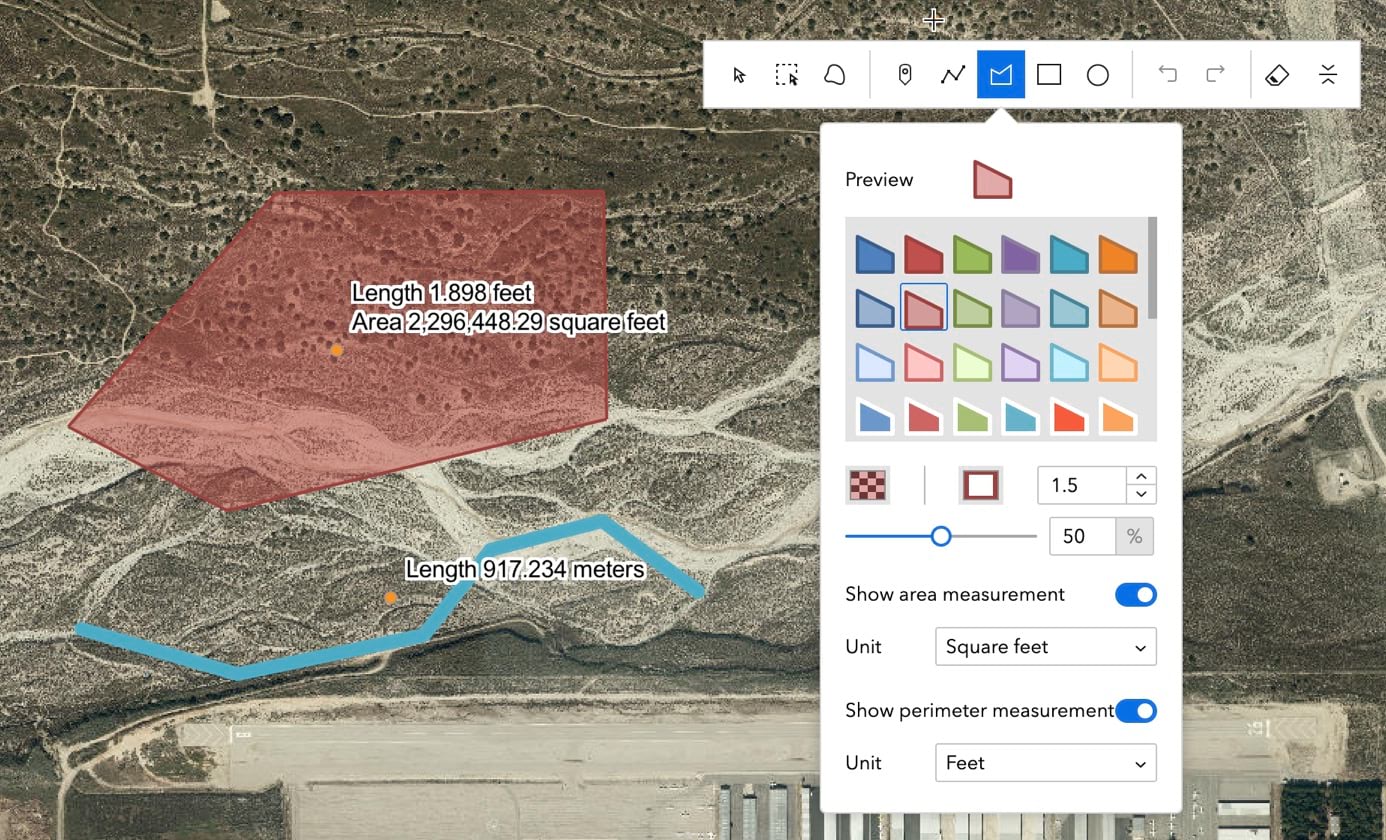Pick the selected semi-transparent red polygon style
Image resolution: width=1386 pixels, height=840 pixels.
(924, 308)
